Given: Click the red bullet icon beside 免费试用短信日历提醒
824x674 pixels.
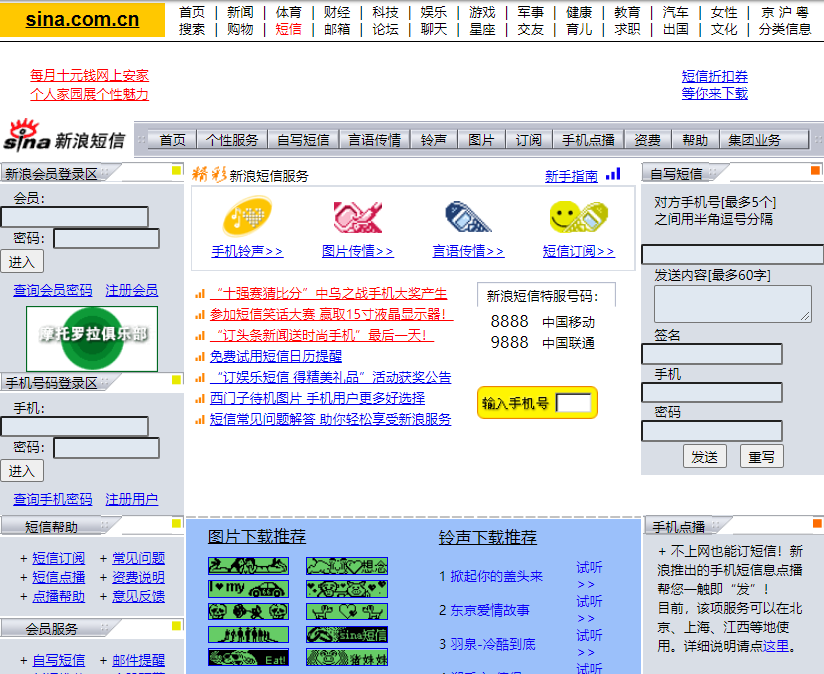Looking at the screenshot, I should click(x=197, y=353).
